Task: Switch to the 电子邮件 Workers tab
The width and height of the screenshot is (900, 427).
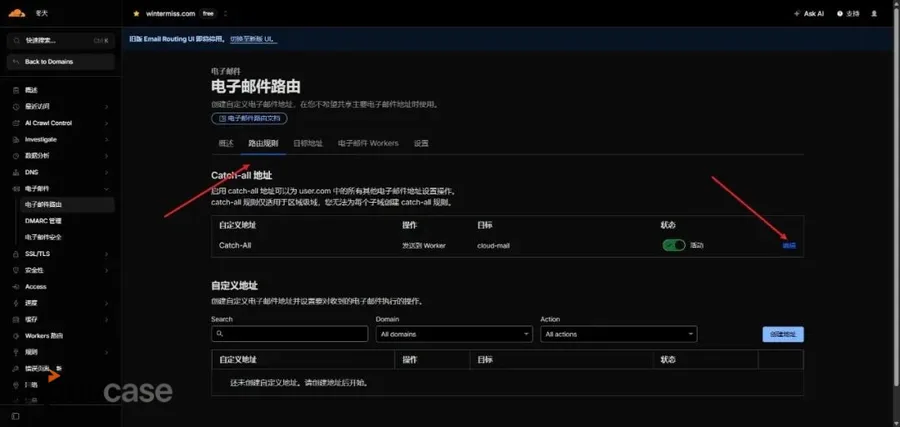Action: [x=368, y=143]
